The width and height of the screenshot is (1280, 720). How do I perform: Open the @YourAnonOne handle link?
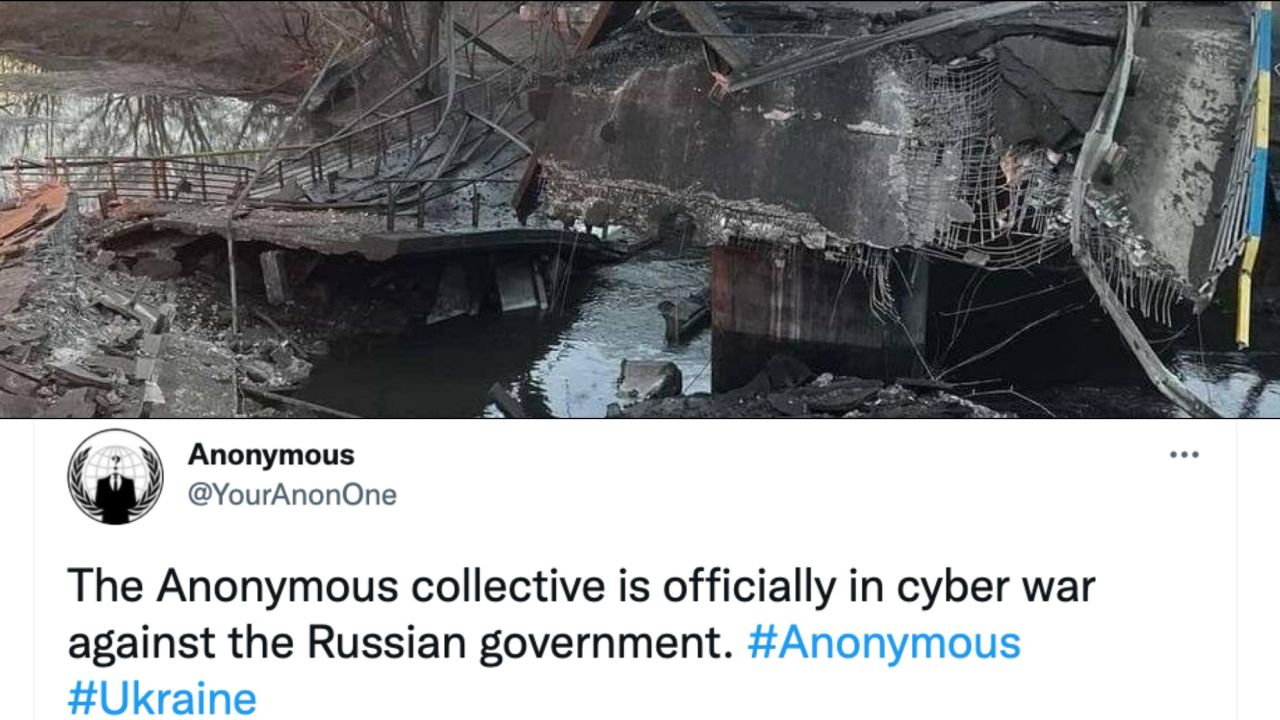point(292,495)
